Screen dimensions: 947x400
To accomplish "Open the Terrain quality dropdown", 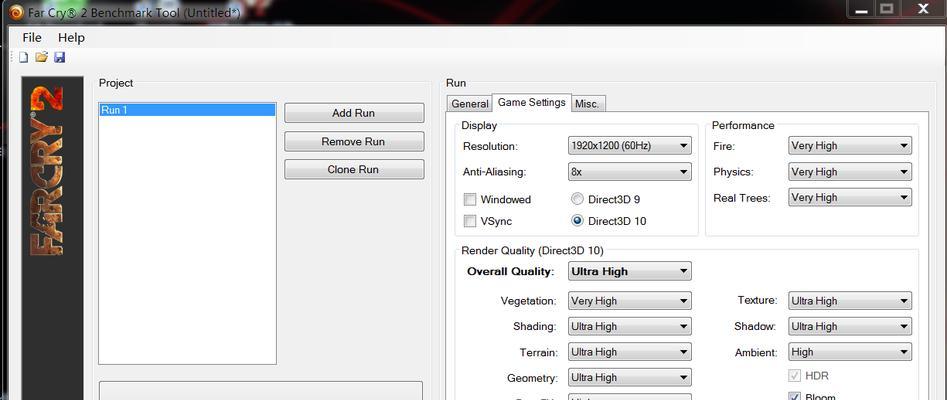I will tap(629, 352).
